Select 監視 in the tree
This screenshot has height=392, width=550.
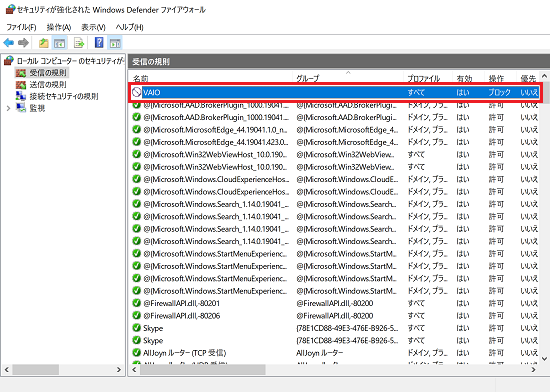37,108
